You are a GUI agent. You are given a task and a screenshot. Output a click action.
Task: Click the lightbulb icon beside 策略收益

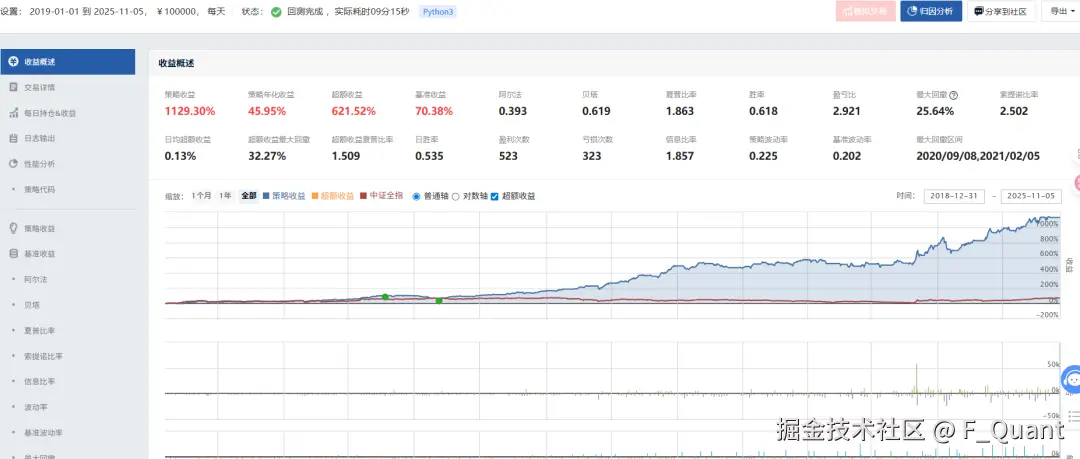click(13, 228)
